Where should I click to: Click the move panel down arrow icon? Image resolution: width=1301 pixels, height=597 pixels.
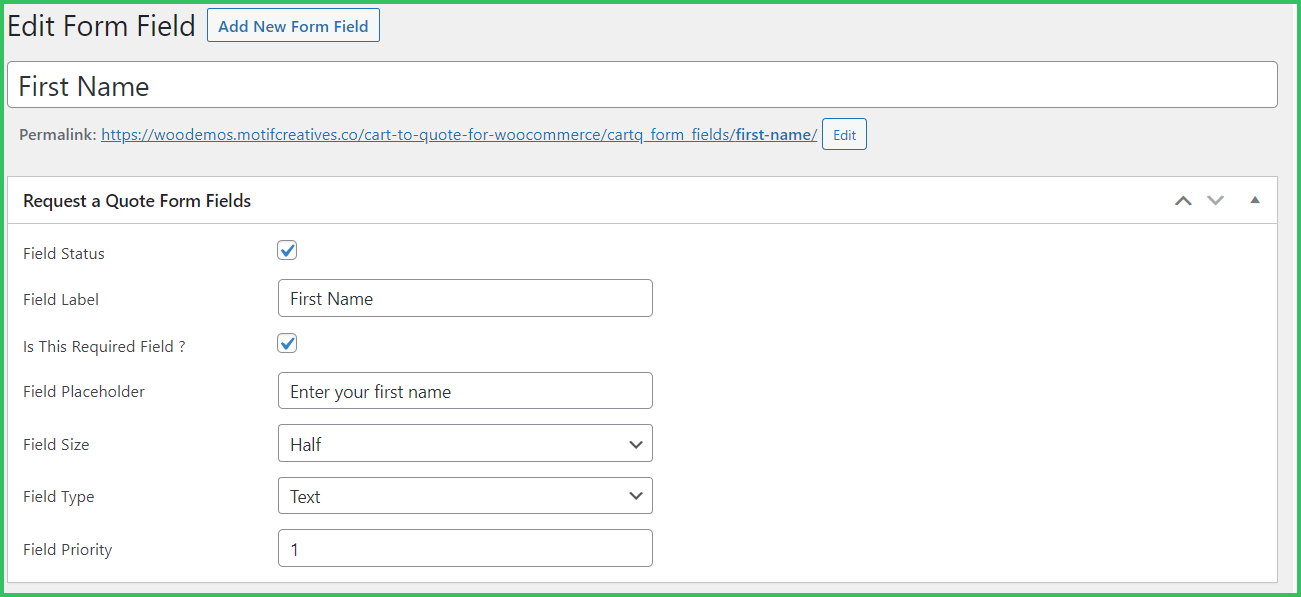click(1215, 201)
